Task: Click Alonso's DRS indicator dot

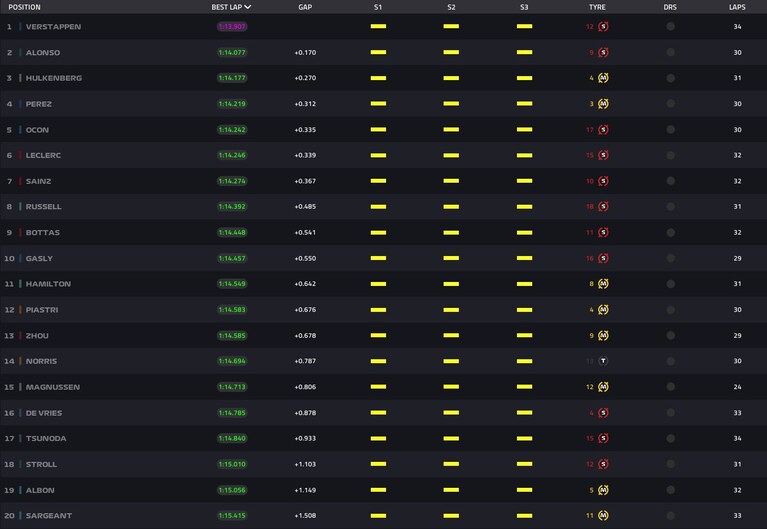Action: coord(671,52)
